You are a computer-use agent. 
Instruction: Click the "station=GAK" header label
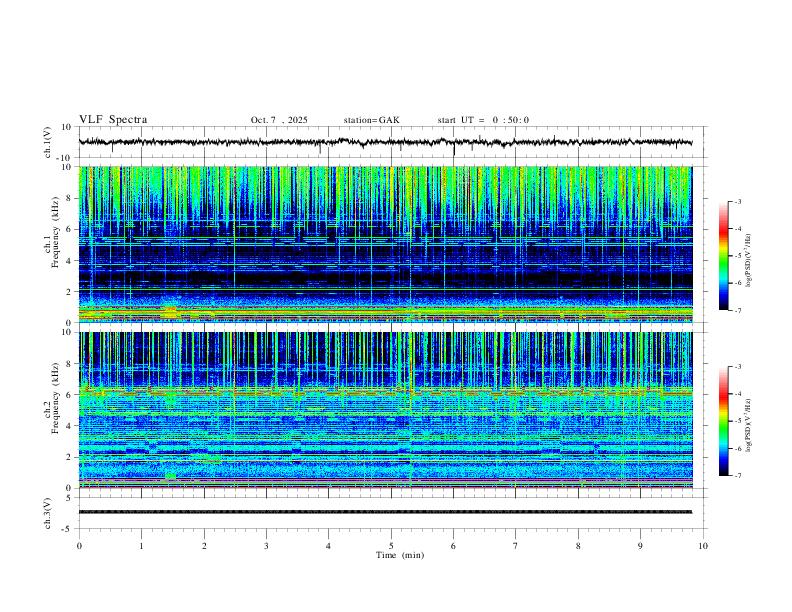pyautogui.click(x=371, y=120)
